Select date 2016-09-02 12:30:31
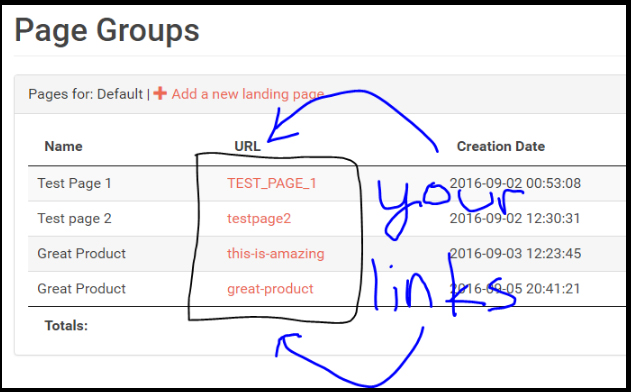Image resolution: width=631 pixels, height=392 pixels. [x=515, y=219]
